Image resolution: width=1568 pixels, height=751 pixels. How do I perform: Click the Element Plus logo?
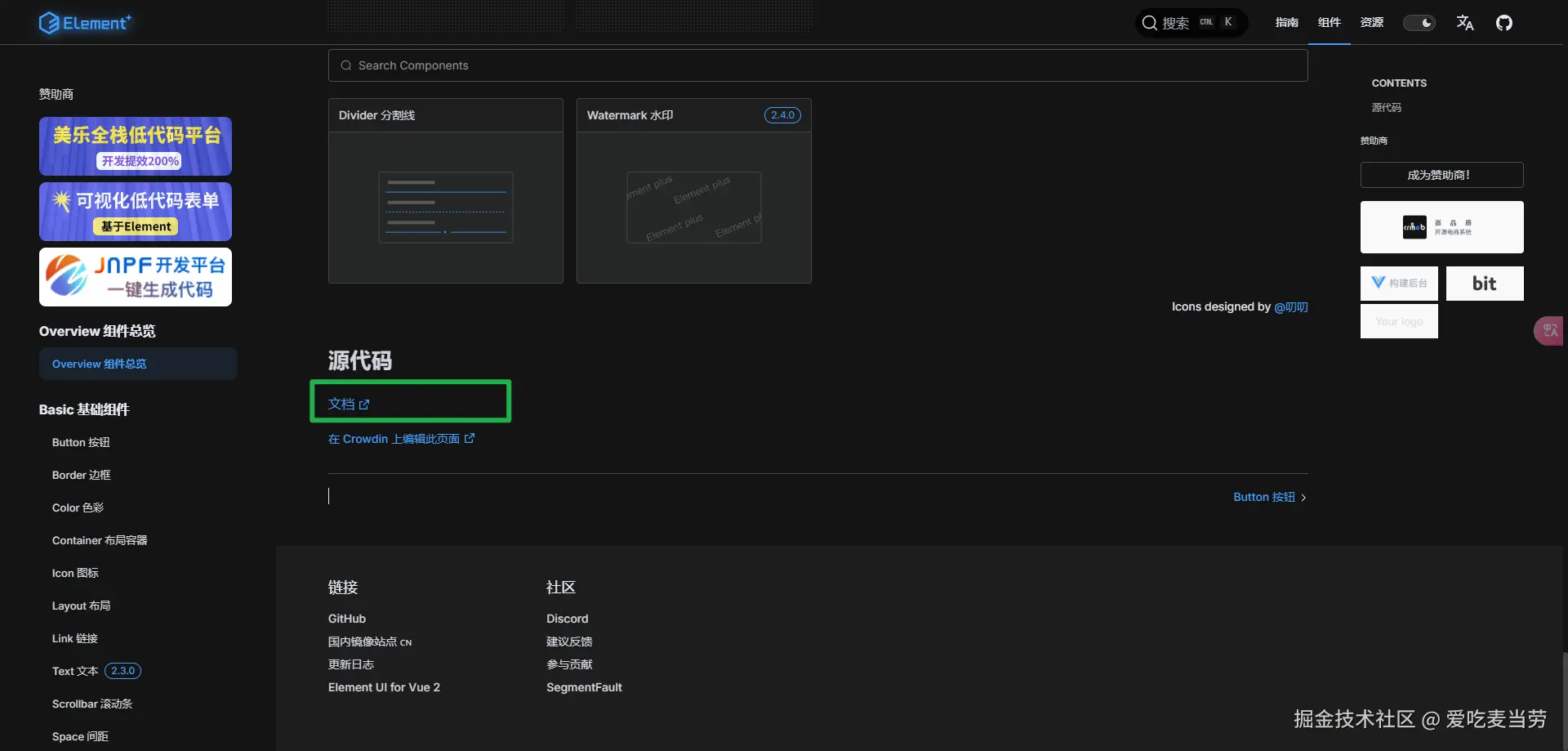pos(85,23)
